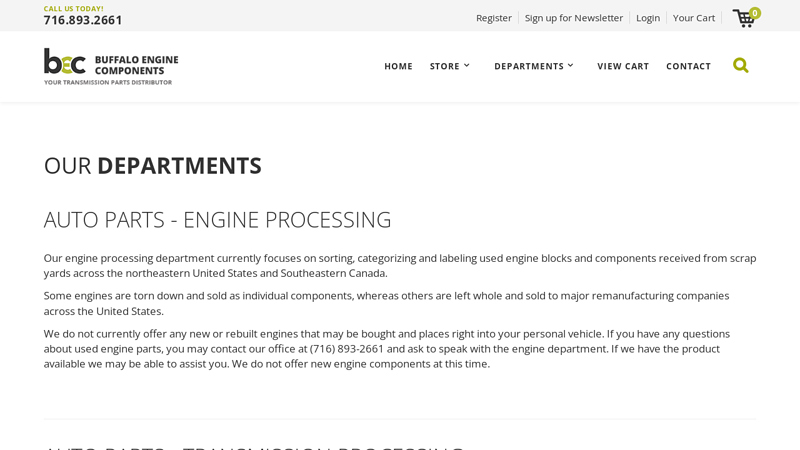Click the Login link
800x450 pixels.
click(x=647, y=18)
